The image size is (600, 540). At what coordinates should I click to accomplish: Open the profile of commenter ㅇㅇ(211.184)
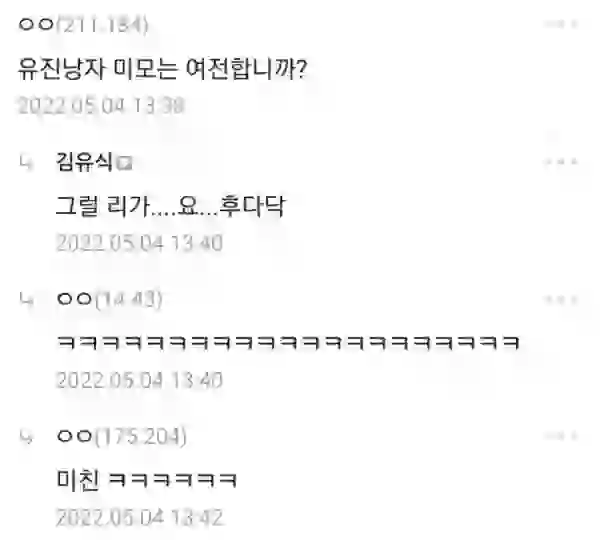83,25
